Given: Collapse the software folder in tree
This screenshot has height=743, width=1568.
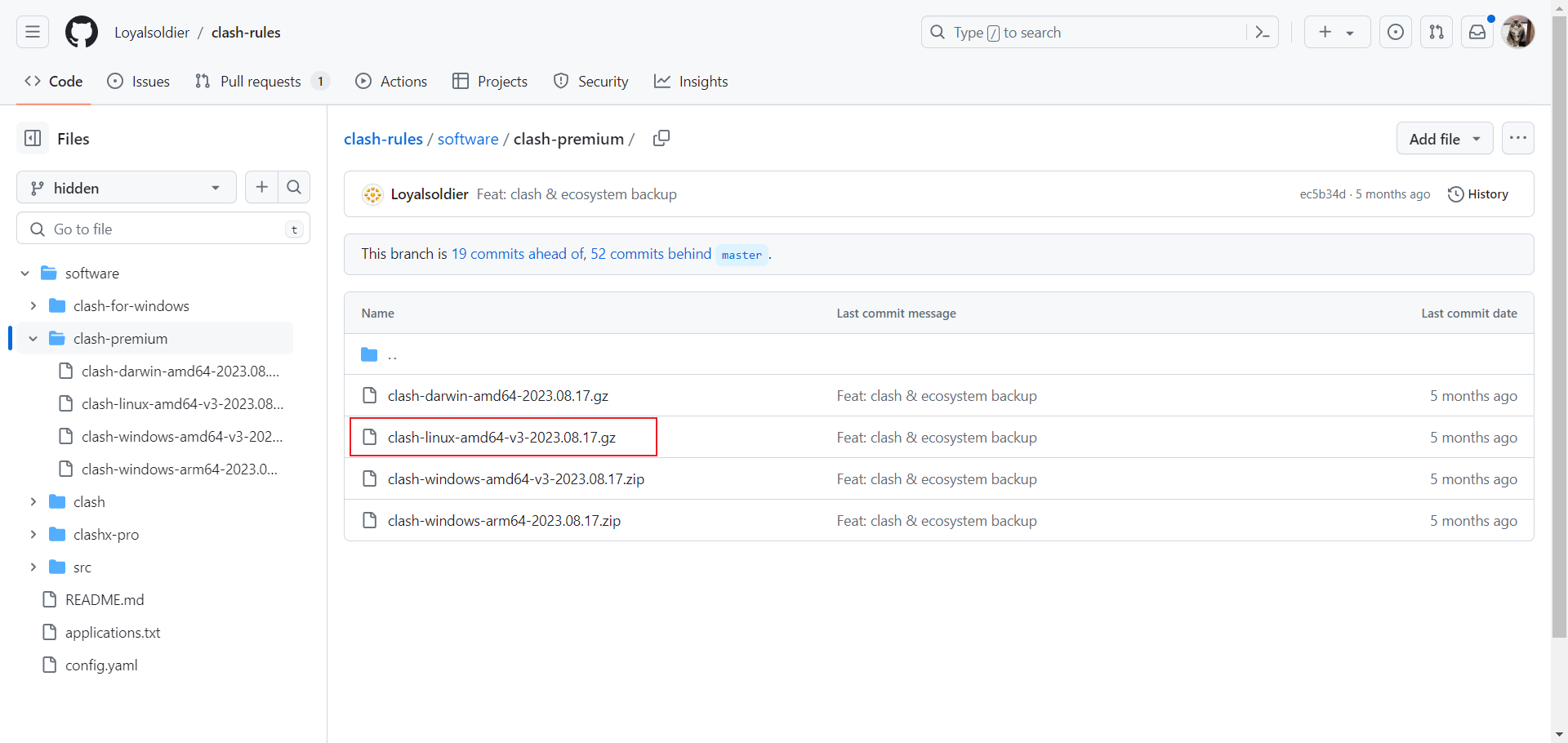Looking at the screenshot, I should click(x=24, y=273).
